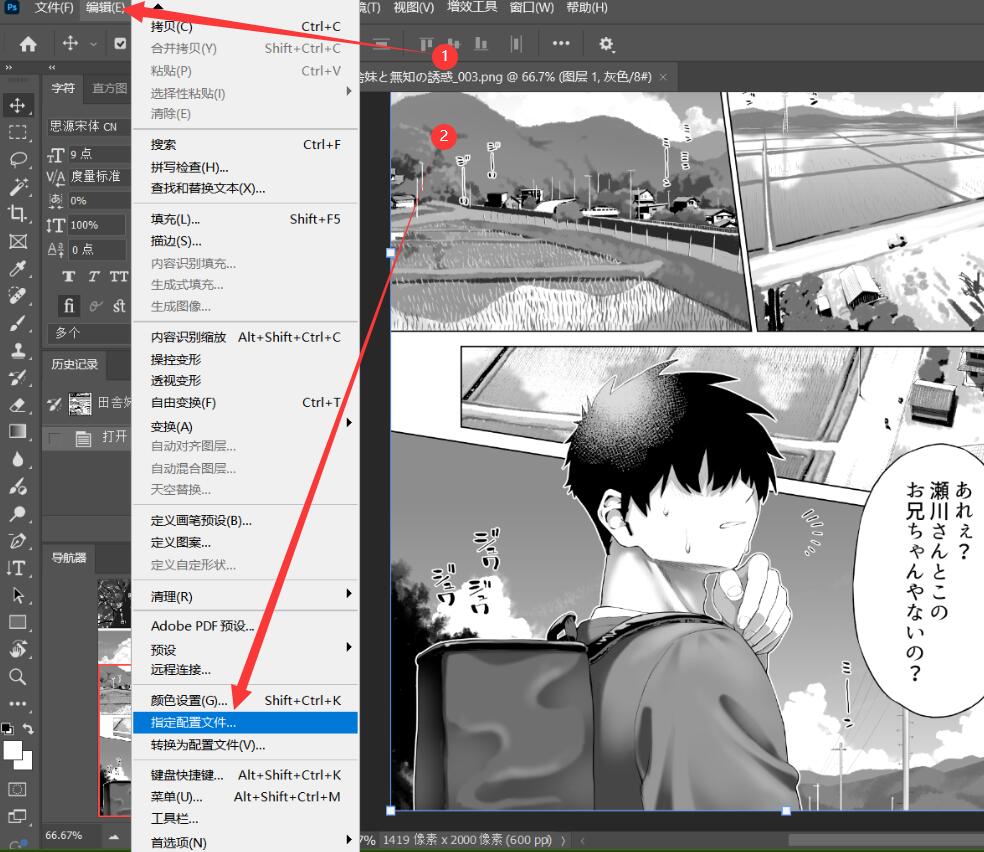Choose 自由变换(F) from the Edit menu

tap(245, 402)
